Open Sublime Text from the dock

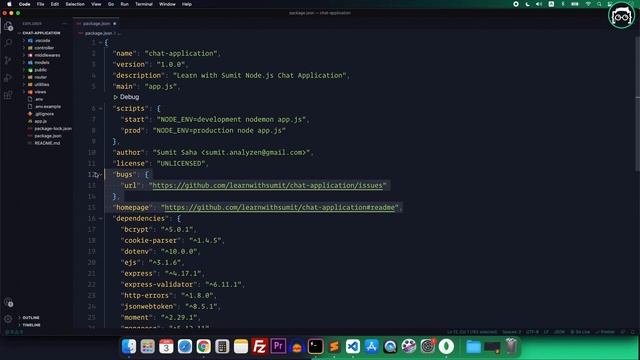click(334, 347)
